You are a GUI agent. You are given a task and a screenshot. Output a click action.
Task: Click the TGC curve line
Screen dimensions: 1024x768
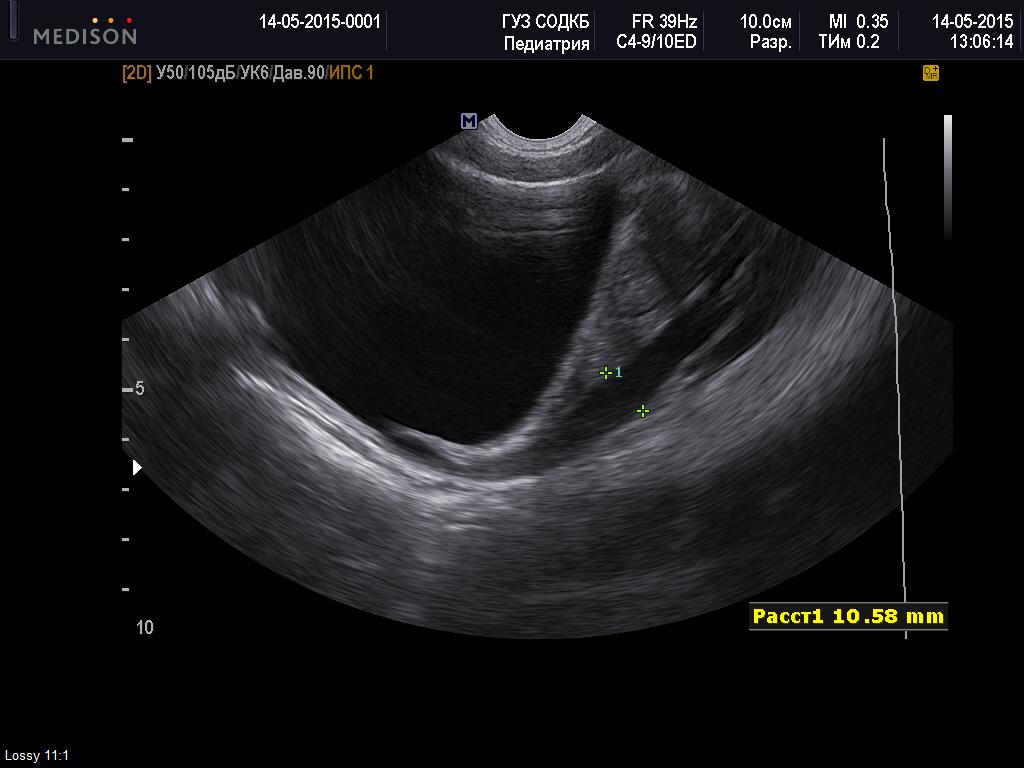click(x=895, y=380)
